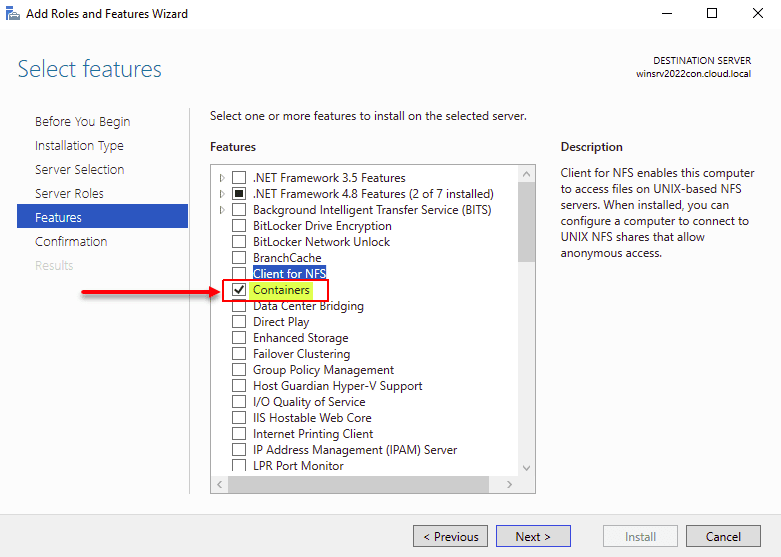Click the Previous button
Viewport: 781px width, 557px height.
(450, 537)
